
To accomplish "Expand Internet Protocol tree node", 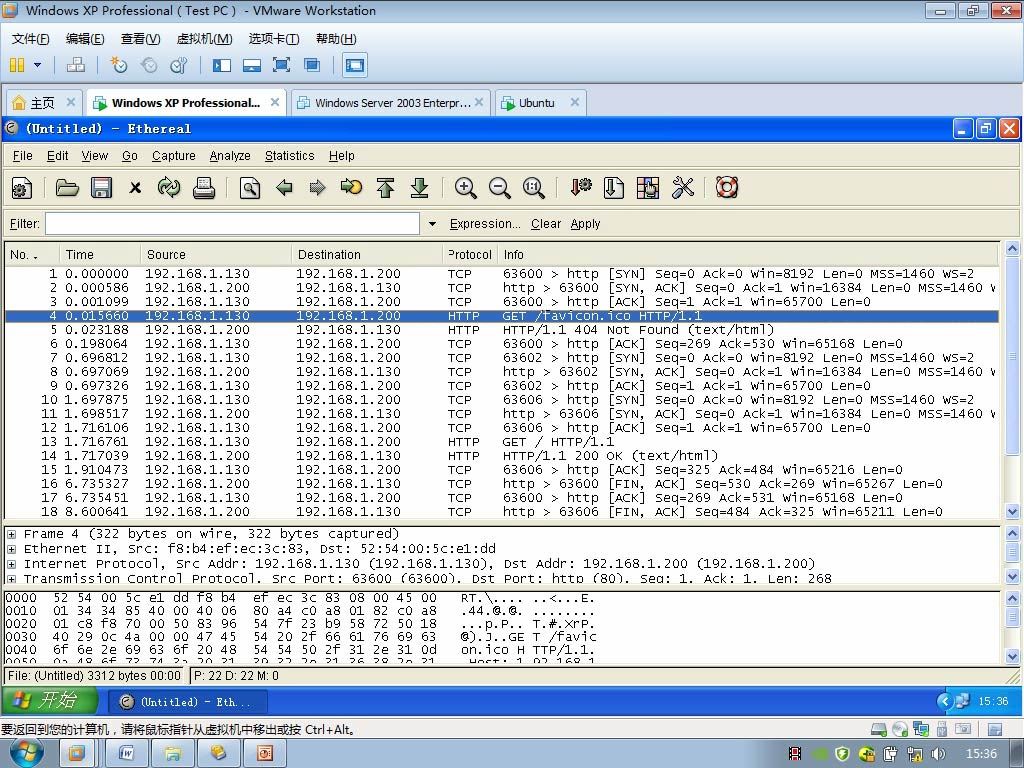I will click(x=11, y=564).
